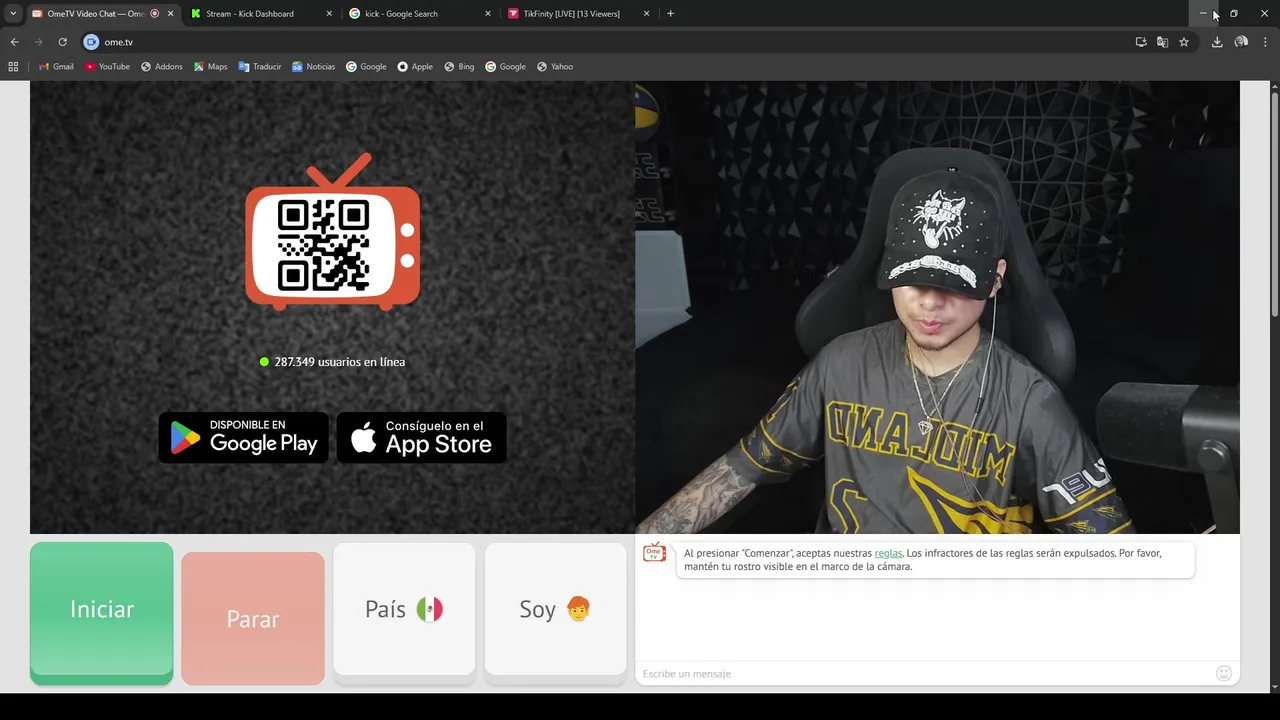Close the OmeTV Video Chat tab
Viewport: 1280px width, 720px height.
pos(170,14)
